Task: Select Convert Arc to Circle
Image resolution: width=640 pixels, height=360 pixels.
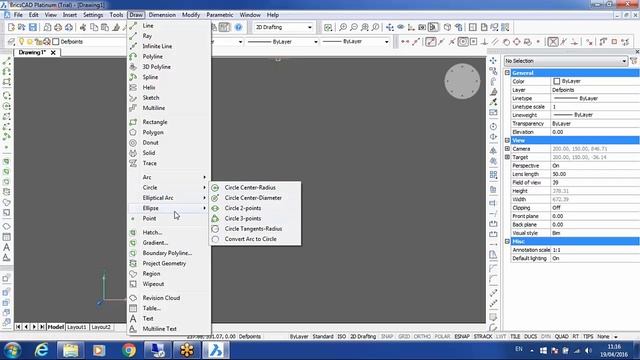Action: [255, 239]
